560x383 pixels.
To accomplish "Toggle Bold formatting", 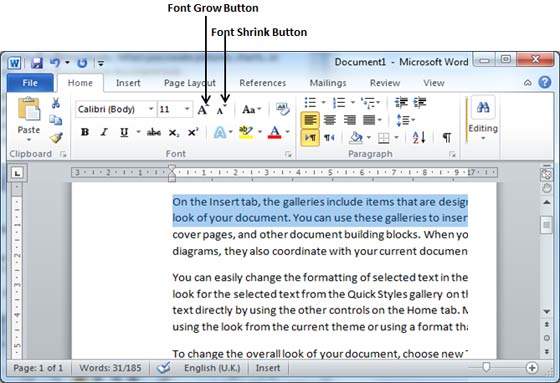I will point(85,132).
